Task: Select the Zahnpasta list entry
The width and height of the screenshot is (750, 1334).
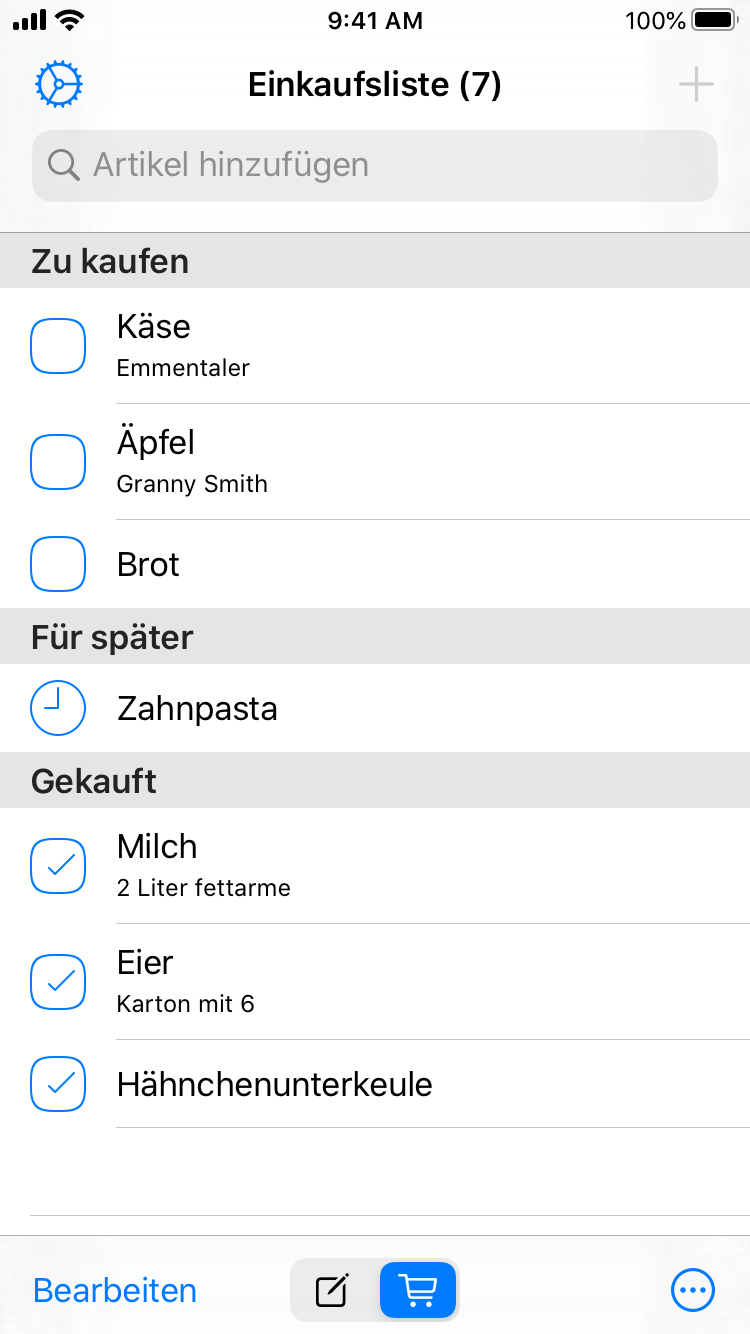Action: 198,708
